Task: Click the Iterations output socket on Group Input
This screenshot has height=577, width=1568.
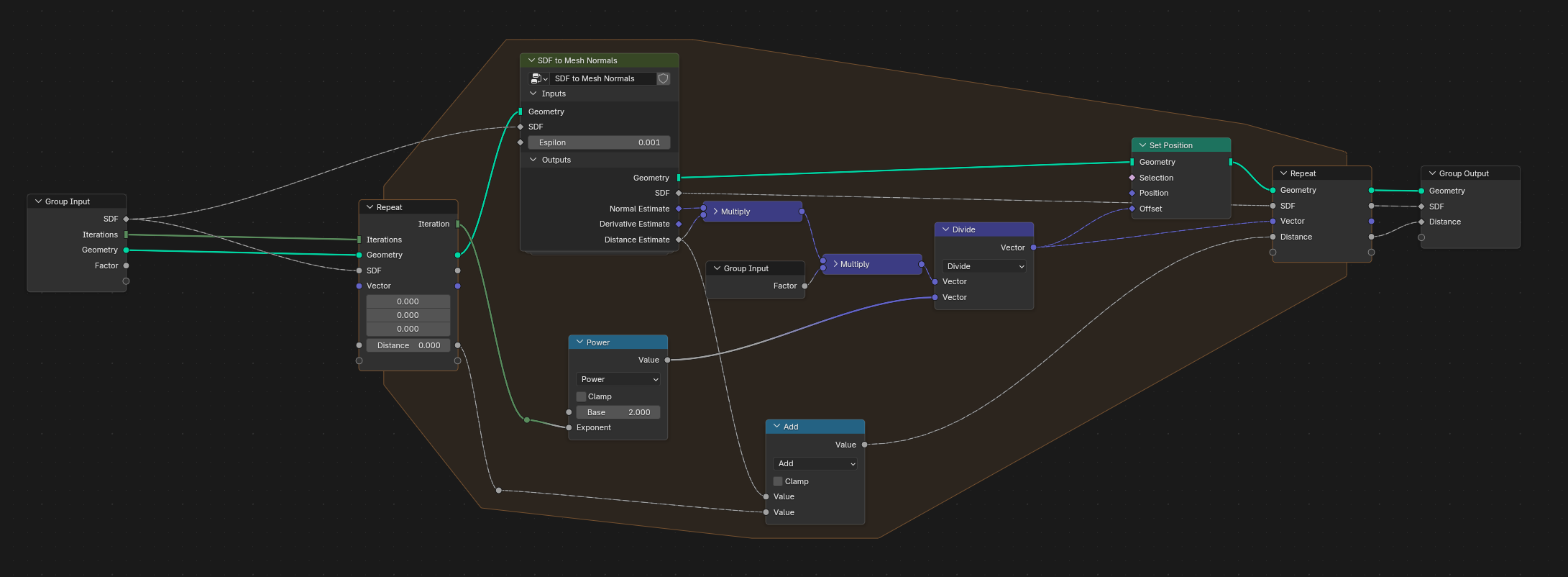Action: [126, 235]
